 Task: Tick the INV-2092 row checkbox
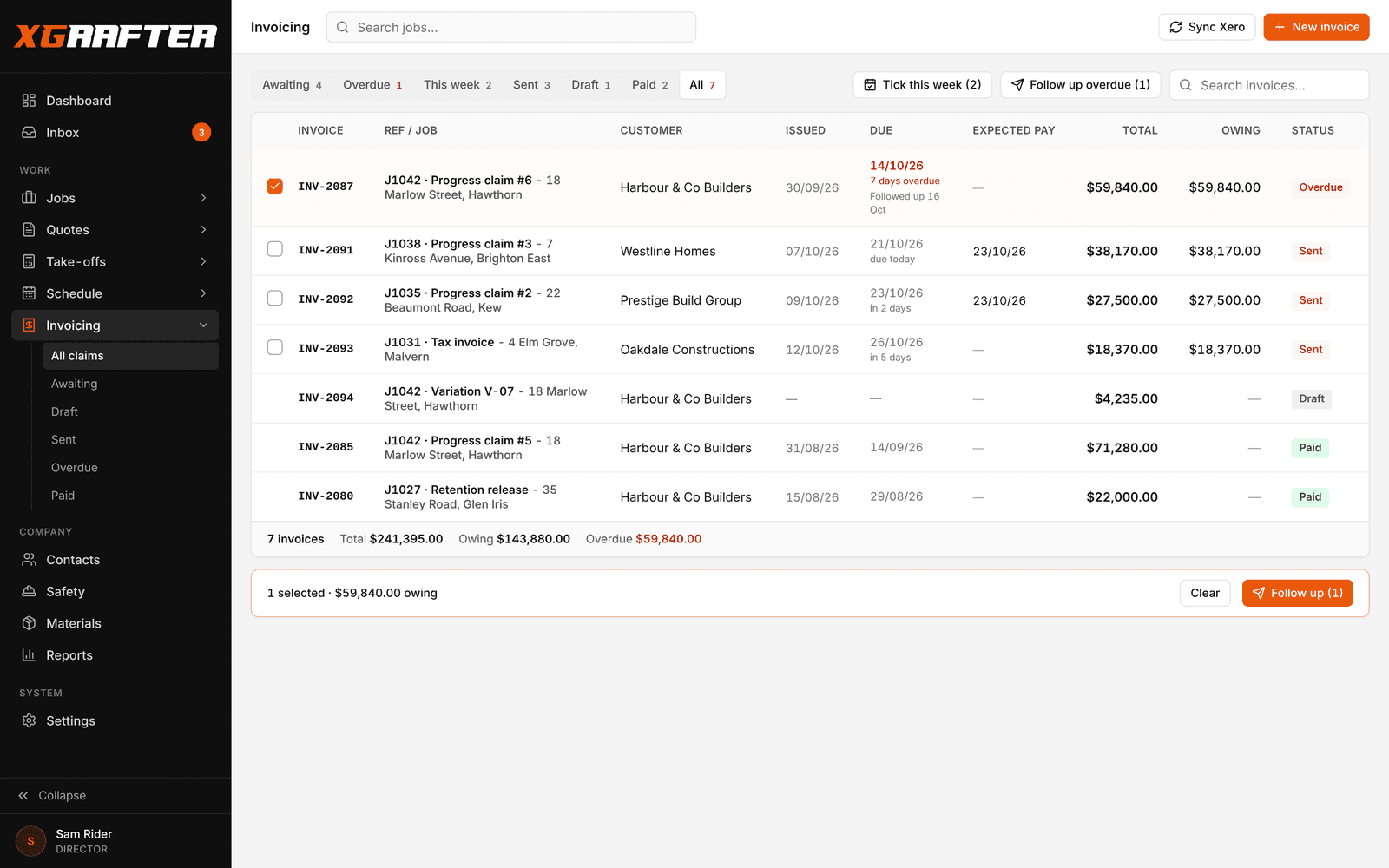tap(275, 299)
